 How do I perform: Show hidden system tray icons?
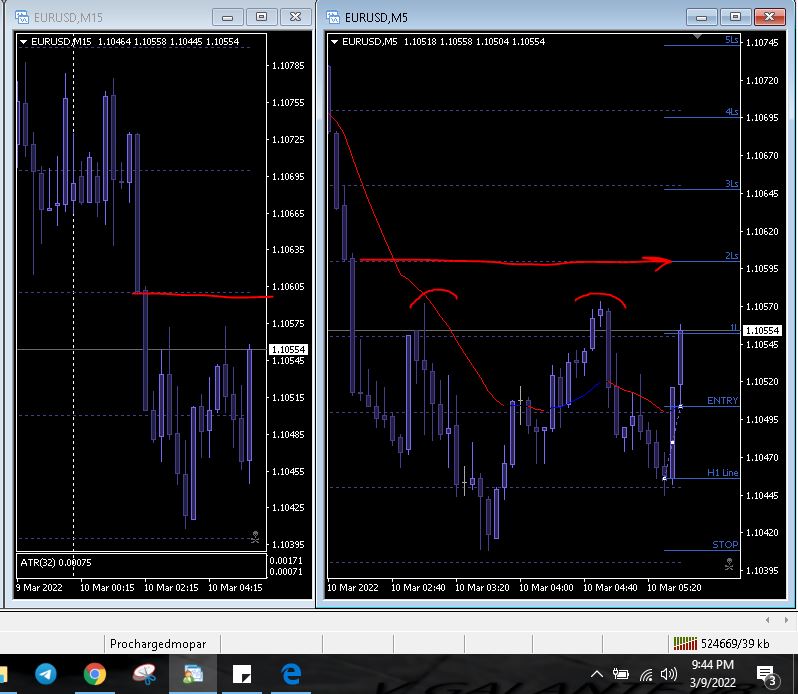pos(597,675)
